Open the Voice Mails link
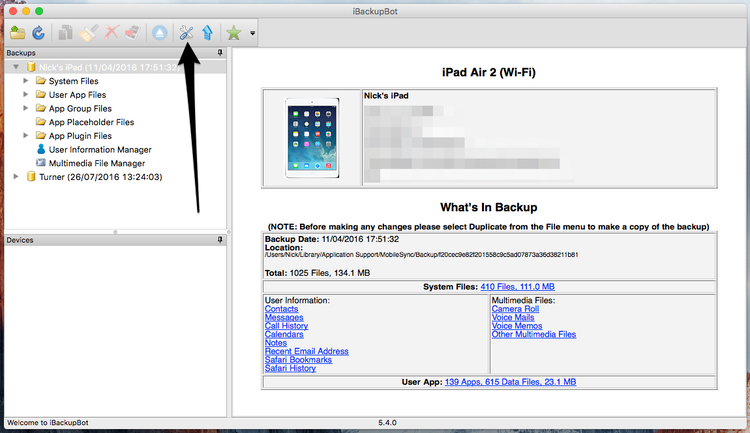 tap(513, 317)
